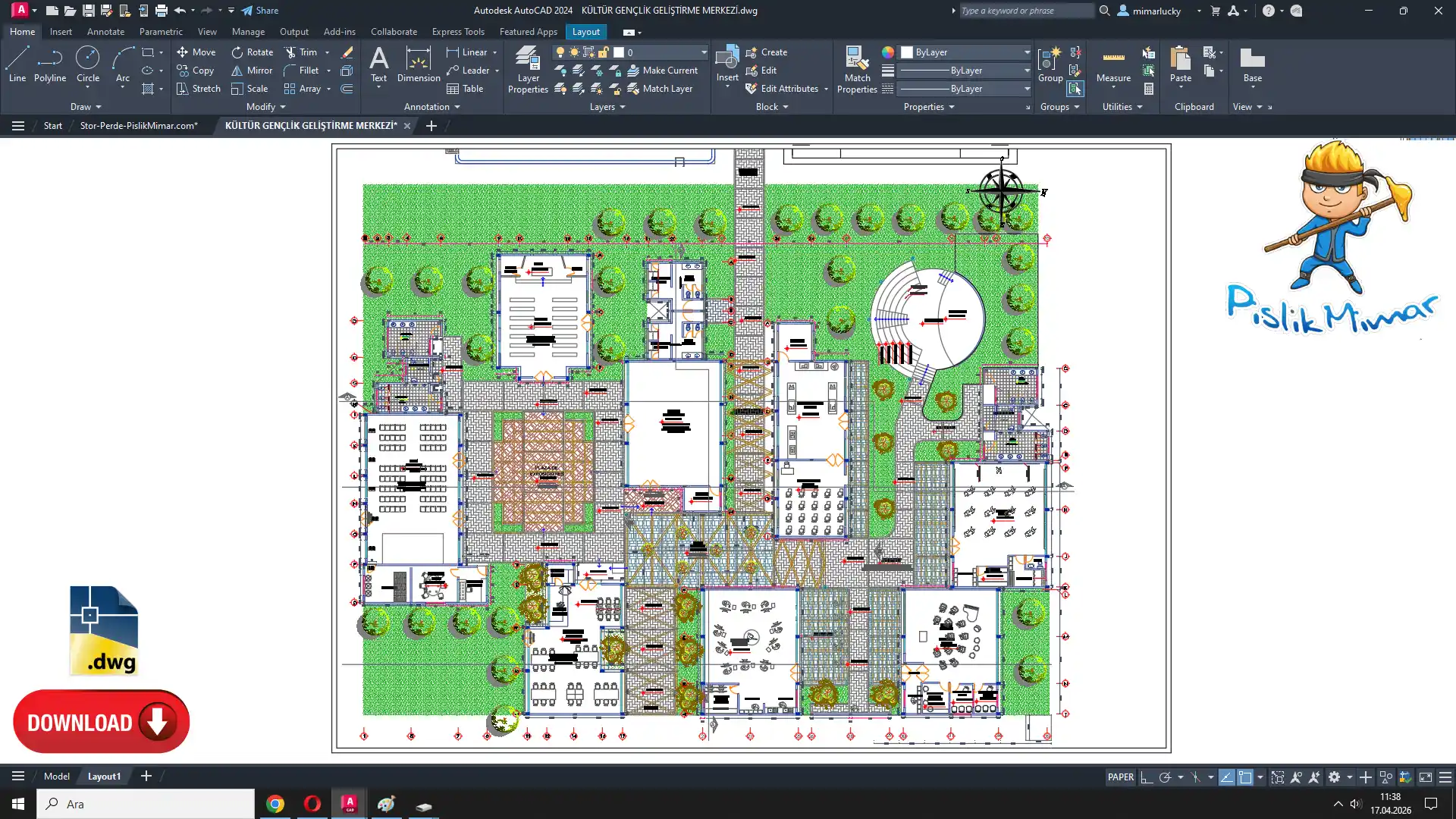Click the Windows taskbar search box
1456x819 pixels.
[146, 804]
